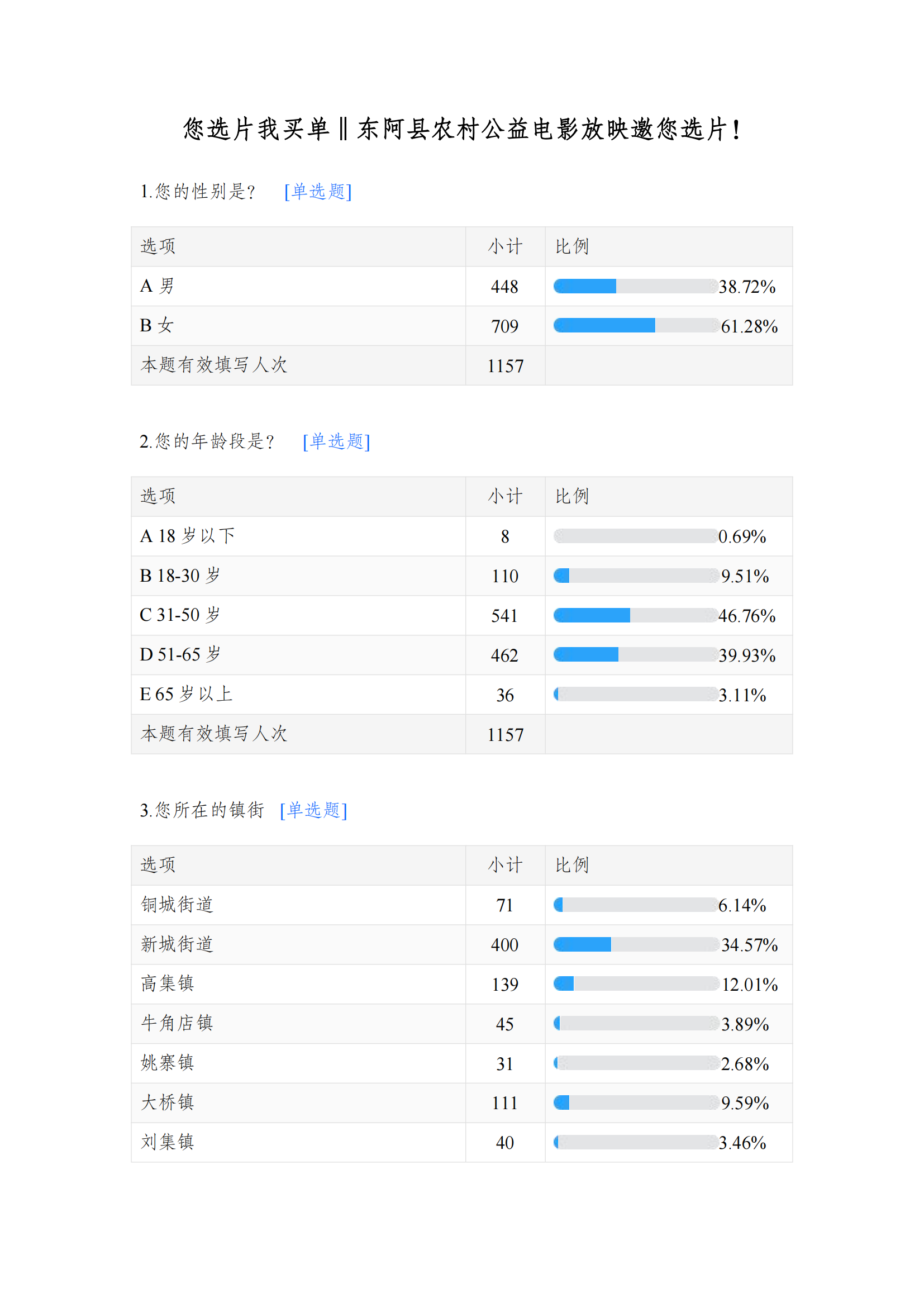924x1307 pixels.
Task: Click the 46.76% bar for 31-50 岁
Action: point(635,615)
